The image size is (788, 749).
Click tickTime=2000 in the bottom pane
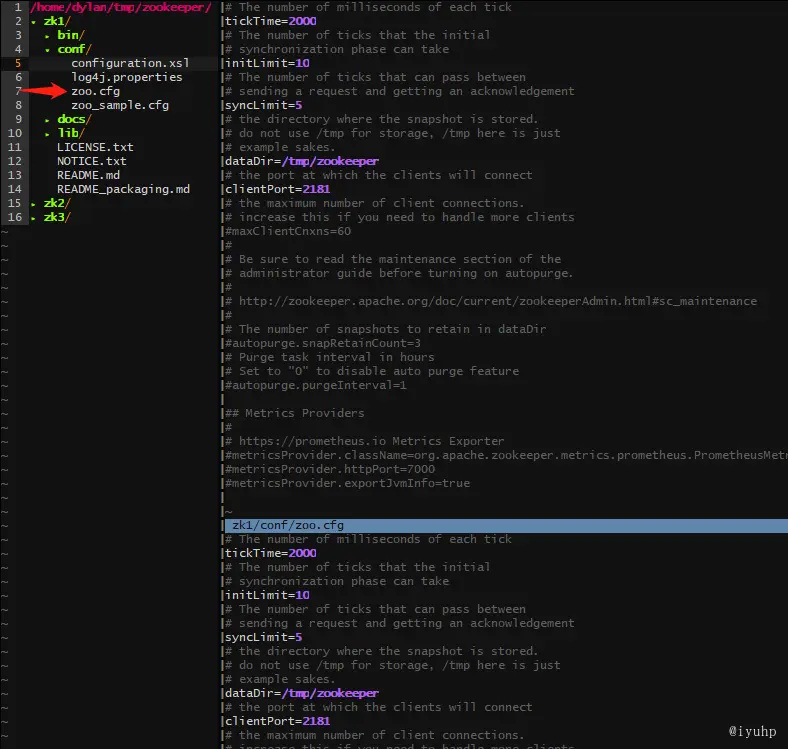pyautogui.click(x=270, y=553)
